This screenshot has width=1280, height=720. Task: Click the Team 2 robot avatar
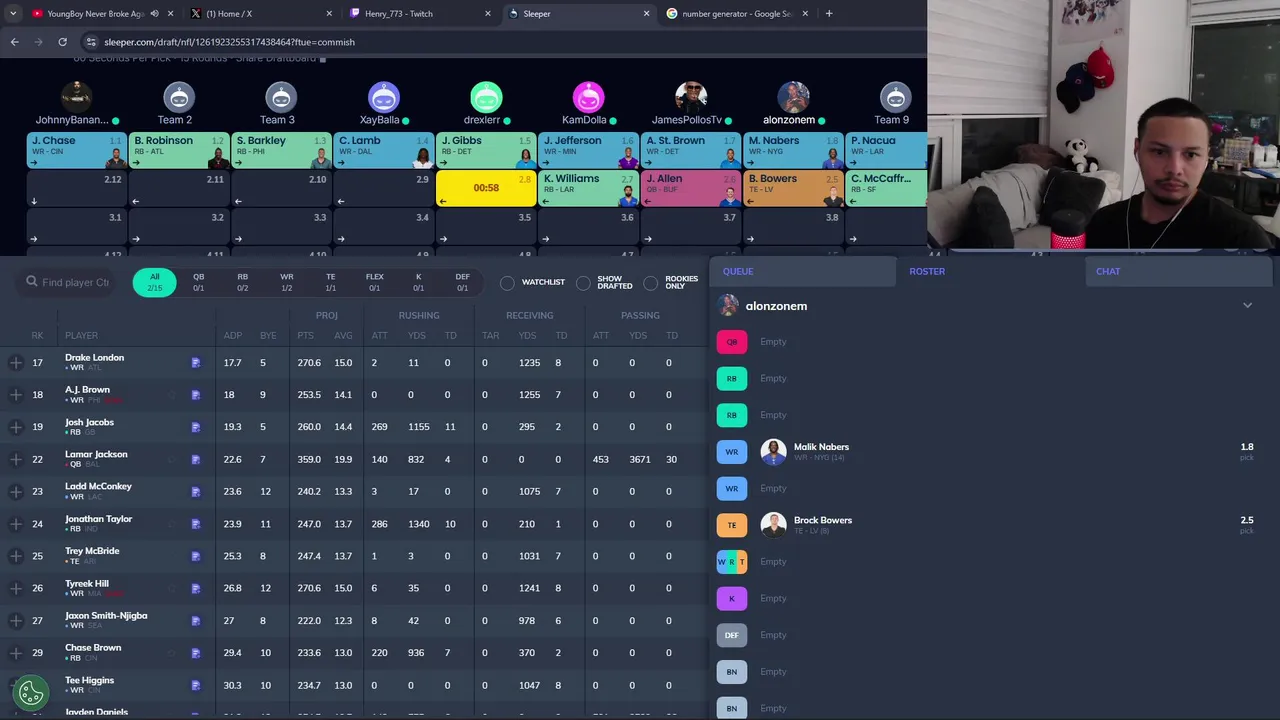point(179,97)
